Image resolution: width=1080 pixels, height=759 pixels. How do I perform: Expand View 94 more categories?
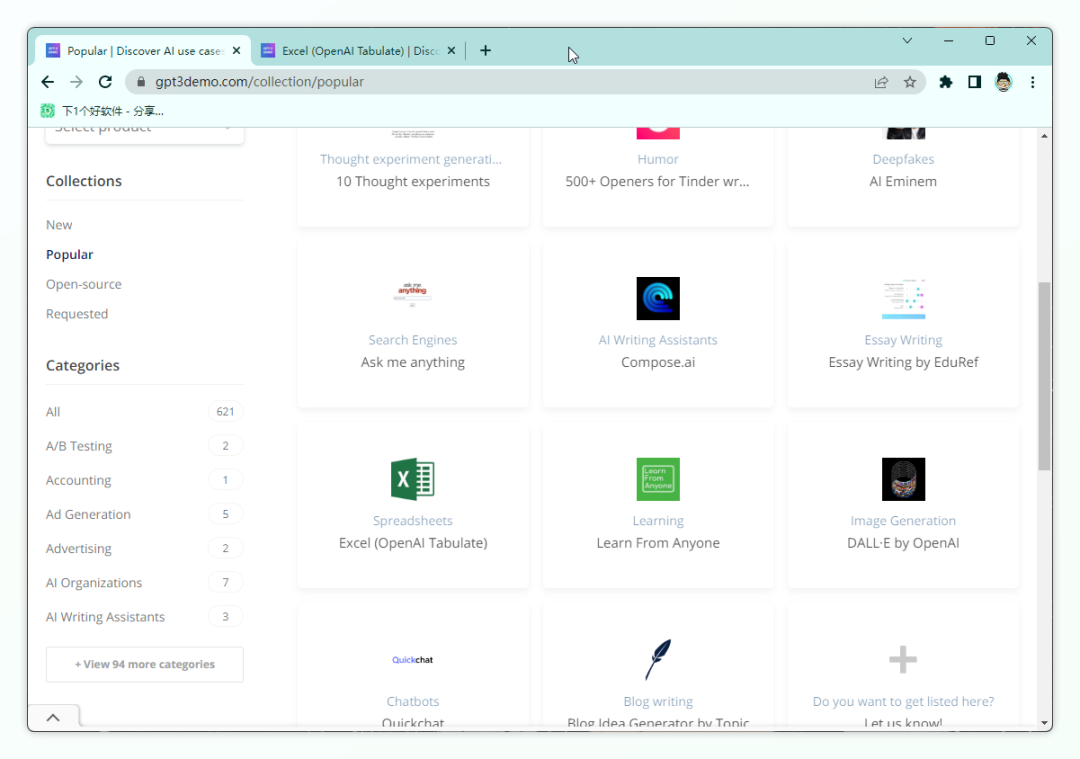145,664
